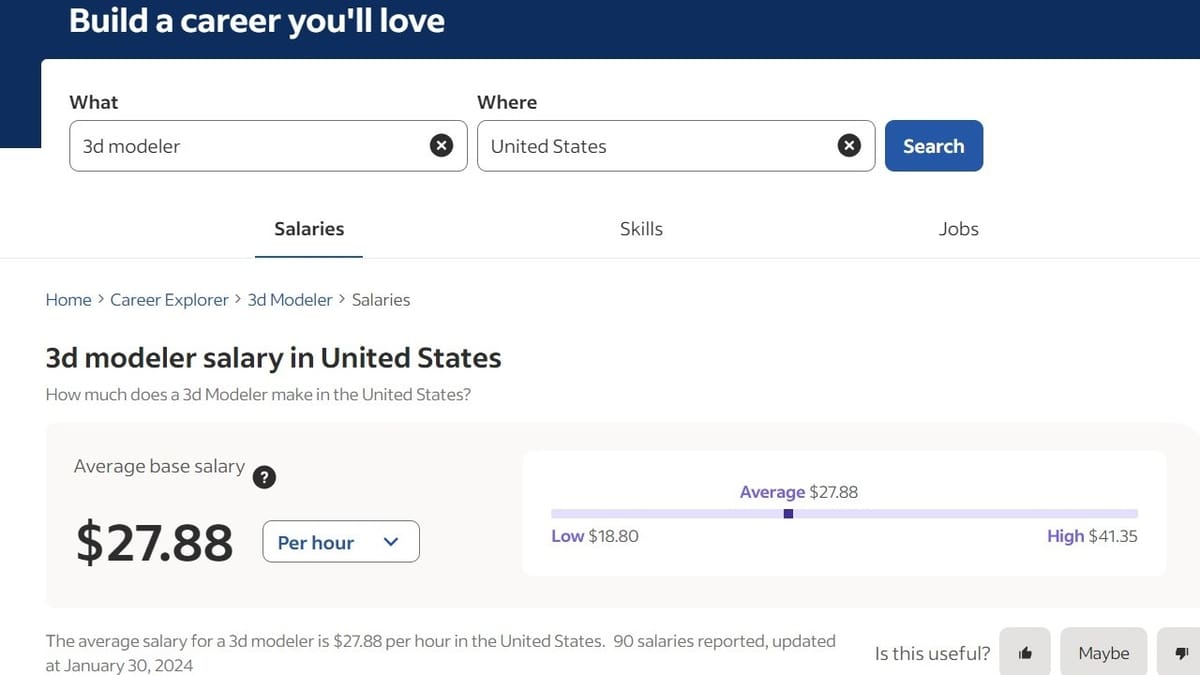Select the Home breadcrumb link
The height and width of the screenshot is (675, 1200).
coord(68,299)
